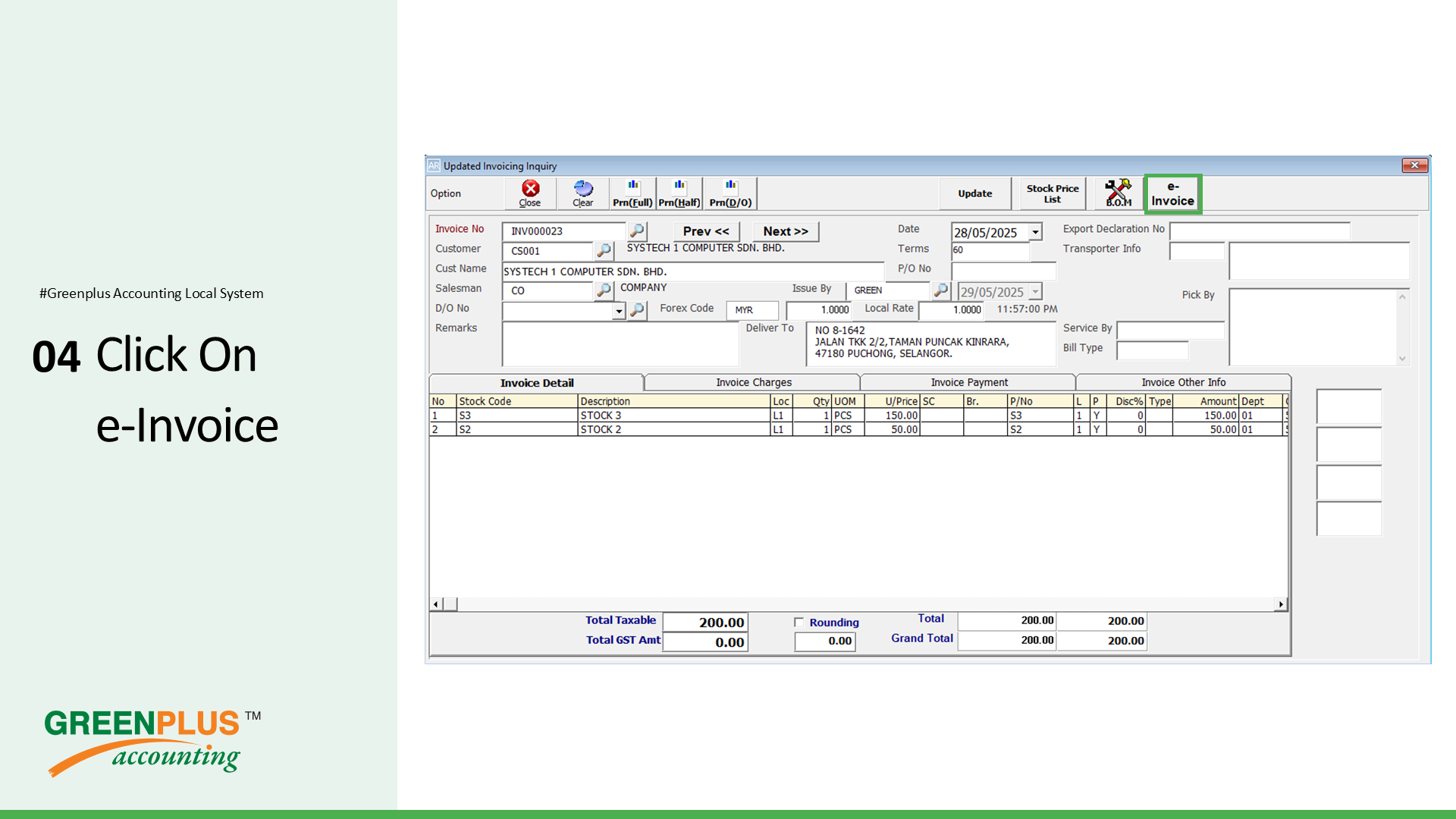
Task: Select the STOCK 3 description cell
Action: [x=673, y=416]
